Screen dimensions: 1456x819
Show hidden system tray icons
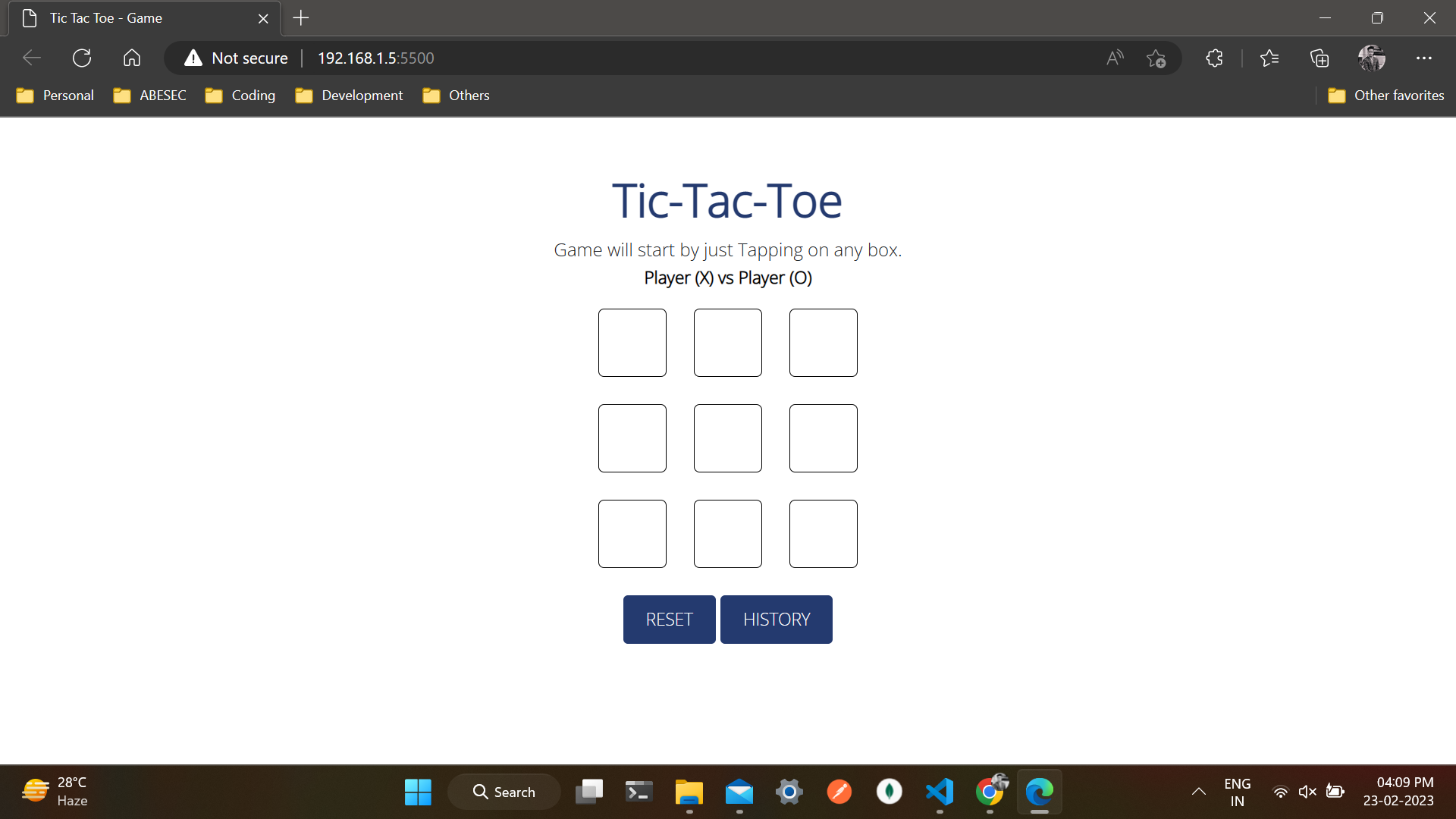(1198, 792)
